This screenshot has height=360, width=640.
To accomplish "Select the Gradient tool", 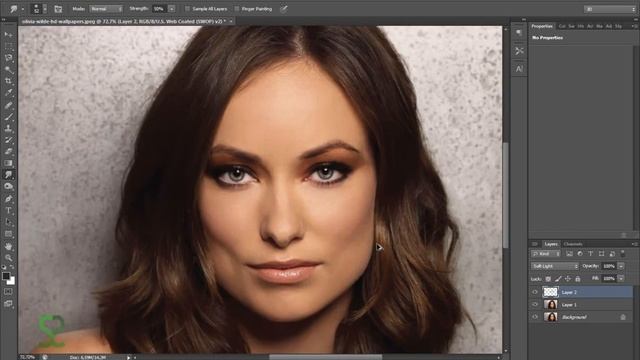I will [8, 163].
